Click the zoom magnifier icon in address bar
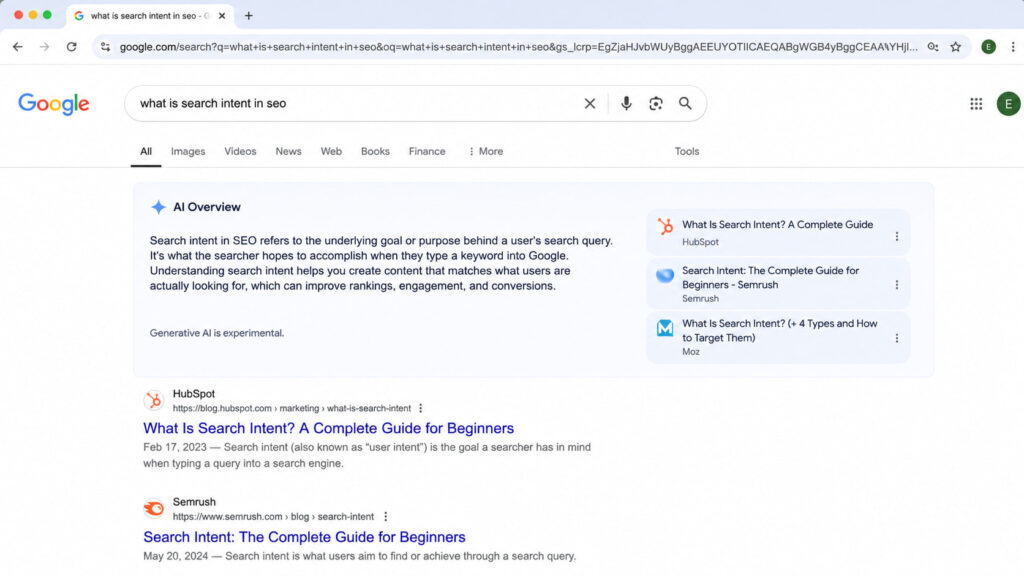Screen dimensions: 1024x576 [x=933, y=47]
